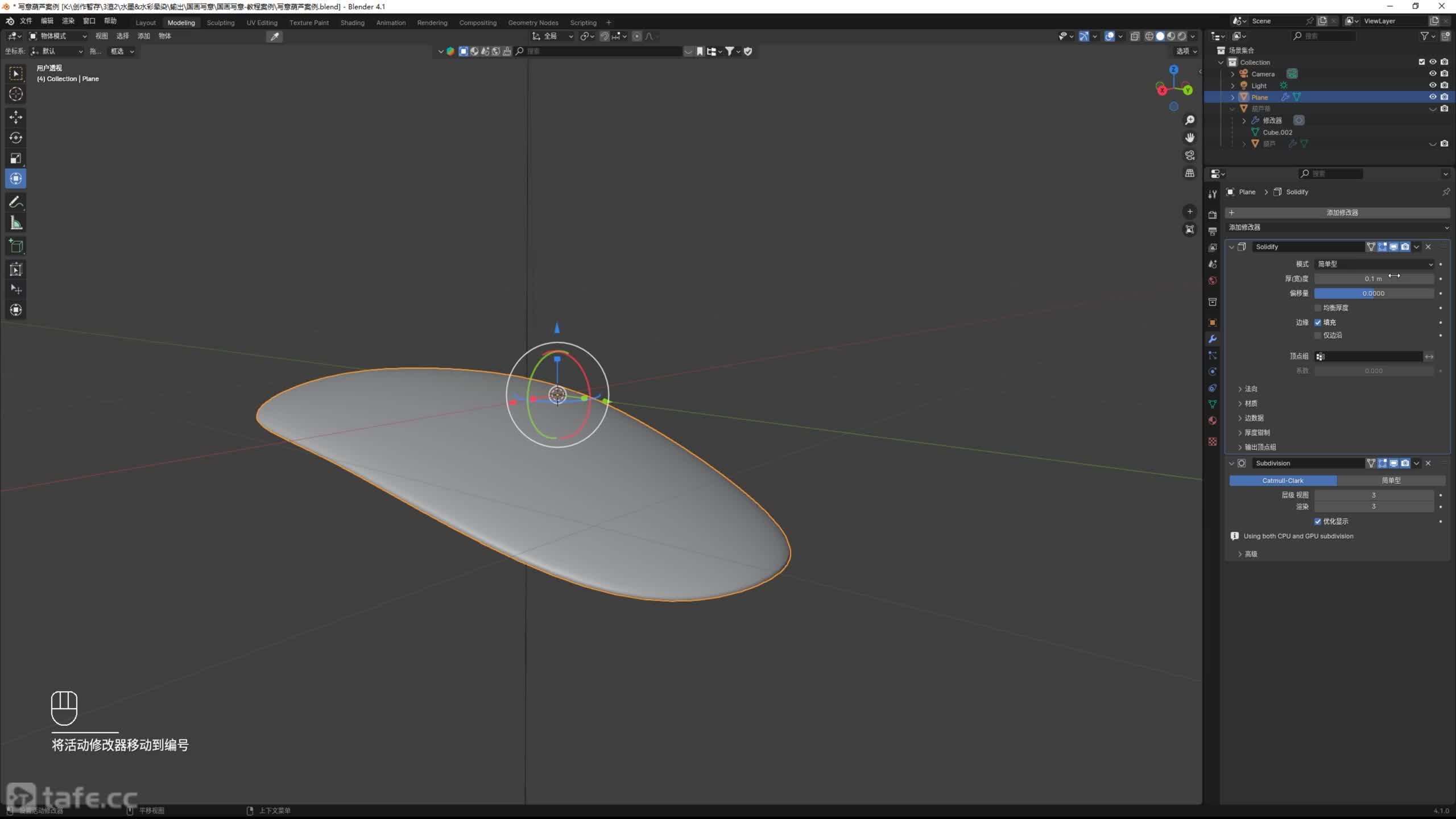Viewport: 1456px width, 819px height.
Task: Uncheck the 填充 edge fill checkbox
Action: pos(1318,322)
